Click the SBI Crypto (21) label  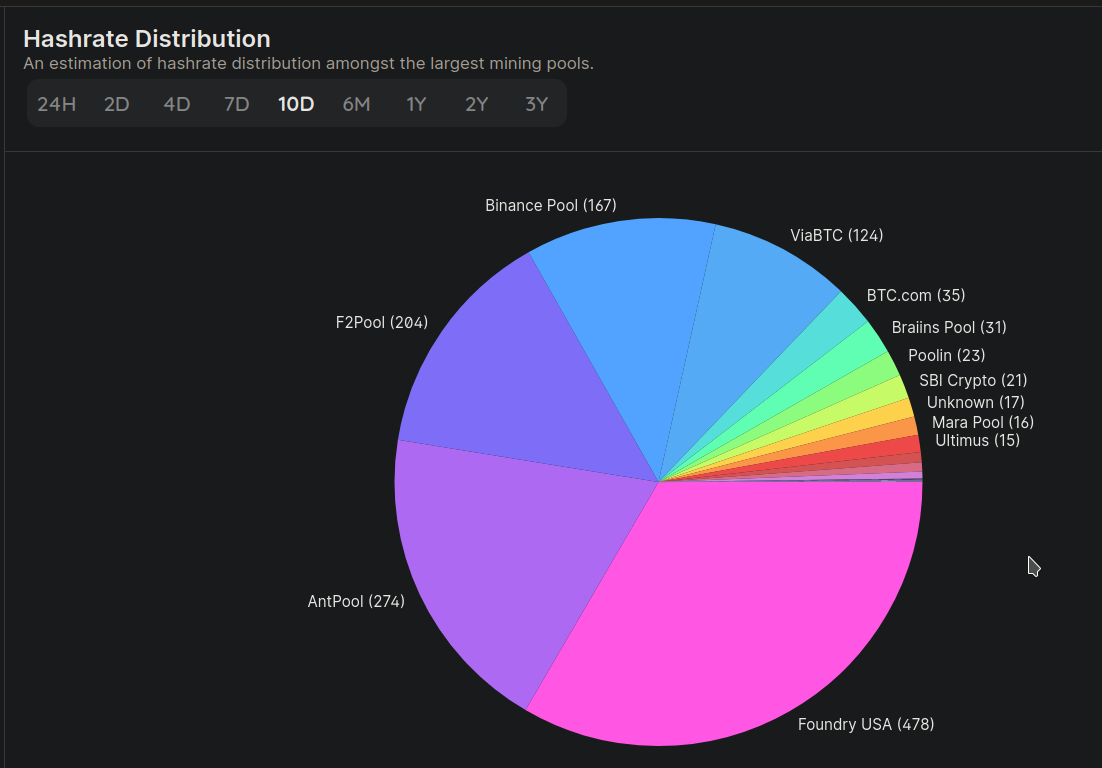pyautogui.click(x=973, y=380)
